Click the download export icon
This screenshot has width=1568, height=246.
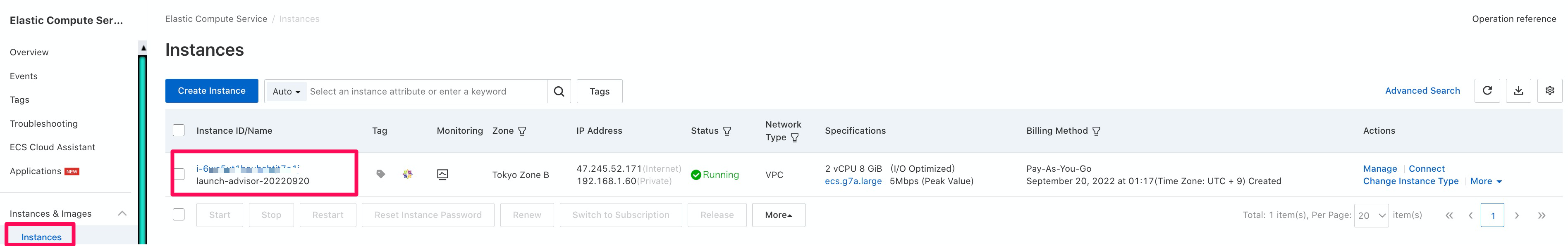[x=1518, y=90]
